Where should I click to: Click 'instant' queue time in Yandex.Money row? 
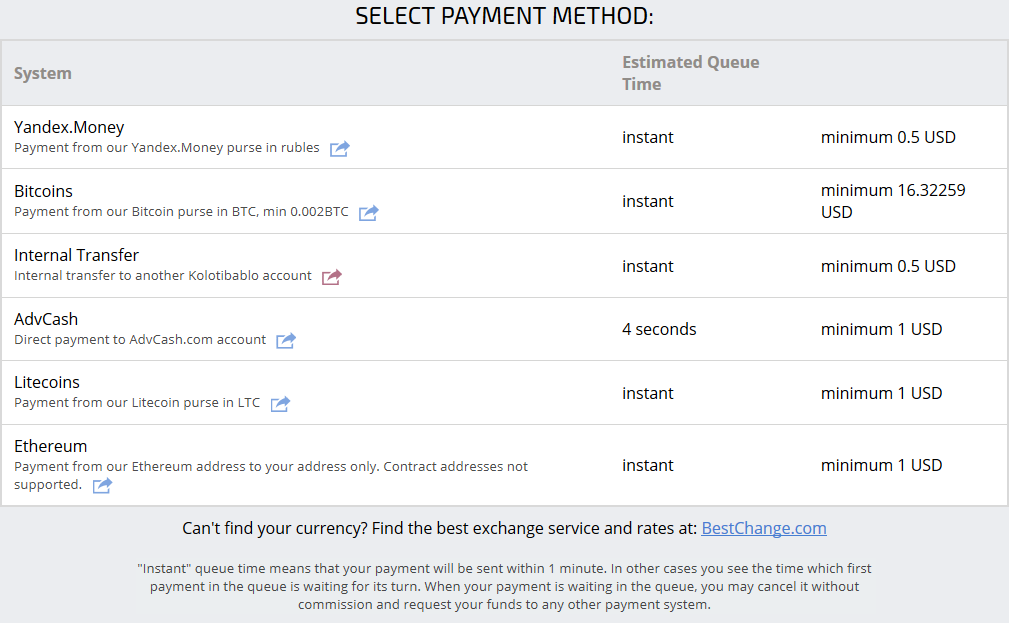[647, 137]
